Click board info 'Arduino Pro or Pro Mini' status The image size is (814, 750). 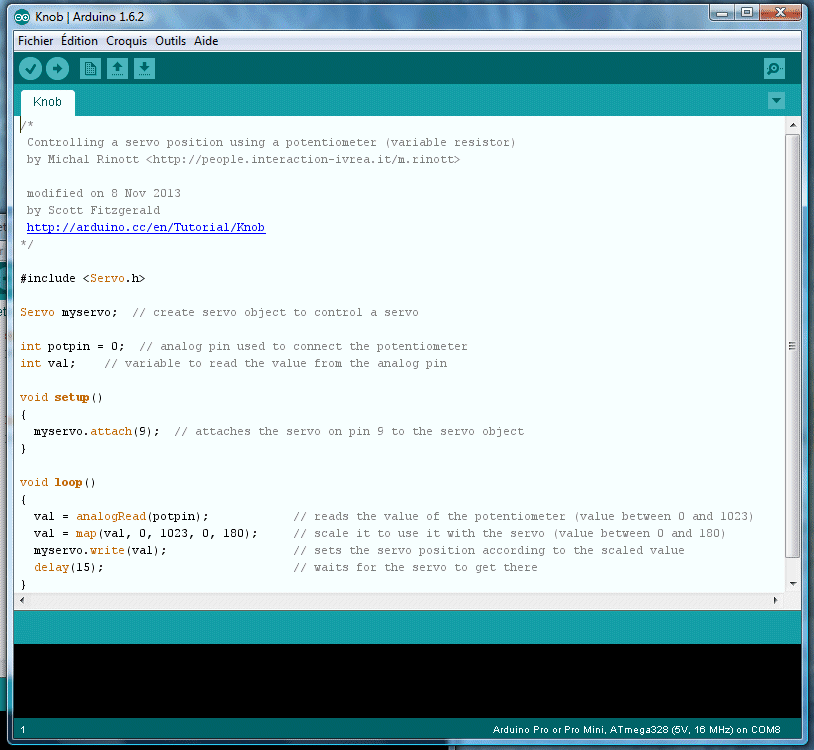point(636,730)
